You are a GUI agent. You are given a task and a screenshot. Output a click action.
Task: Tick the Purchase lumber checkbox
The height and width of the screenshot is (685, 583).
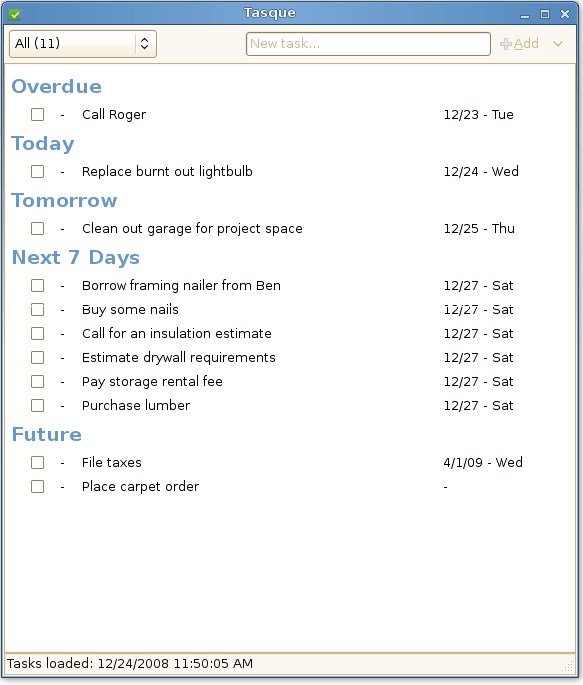coord(38,405)
